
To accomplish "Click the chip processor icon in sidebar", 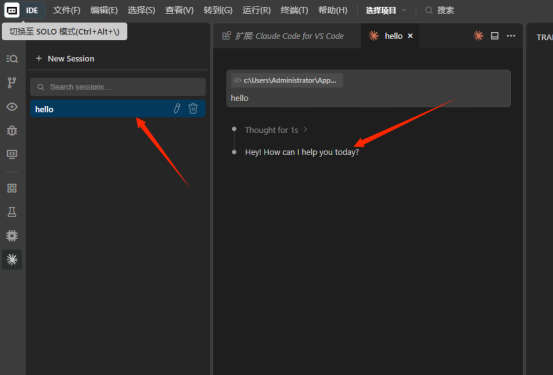I will pyautogui.click(x=12, y=236).
